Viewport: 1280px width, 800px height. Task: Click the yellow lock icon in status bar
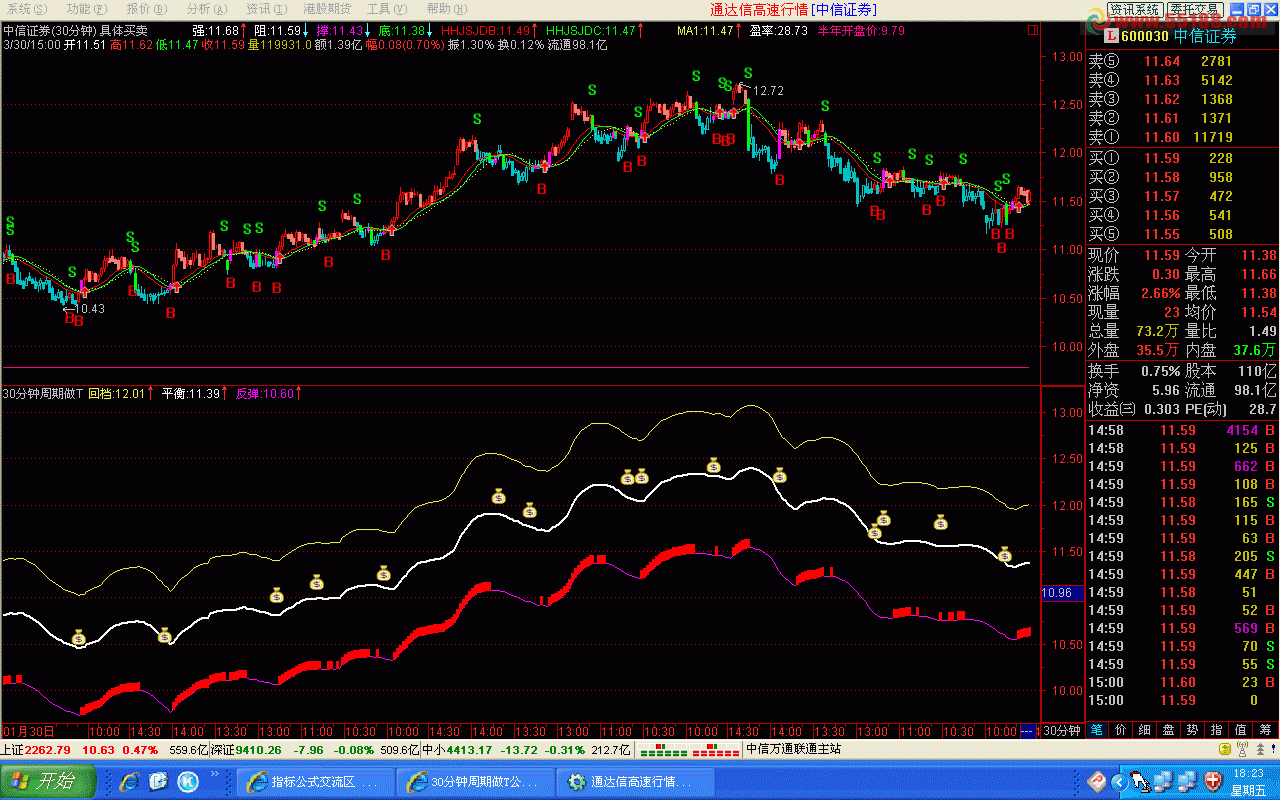(x=1224, y=750)
